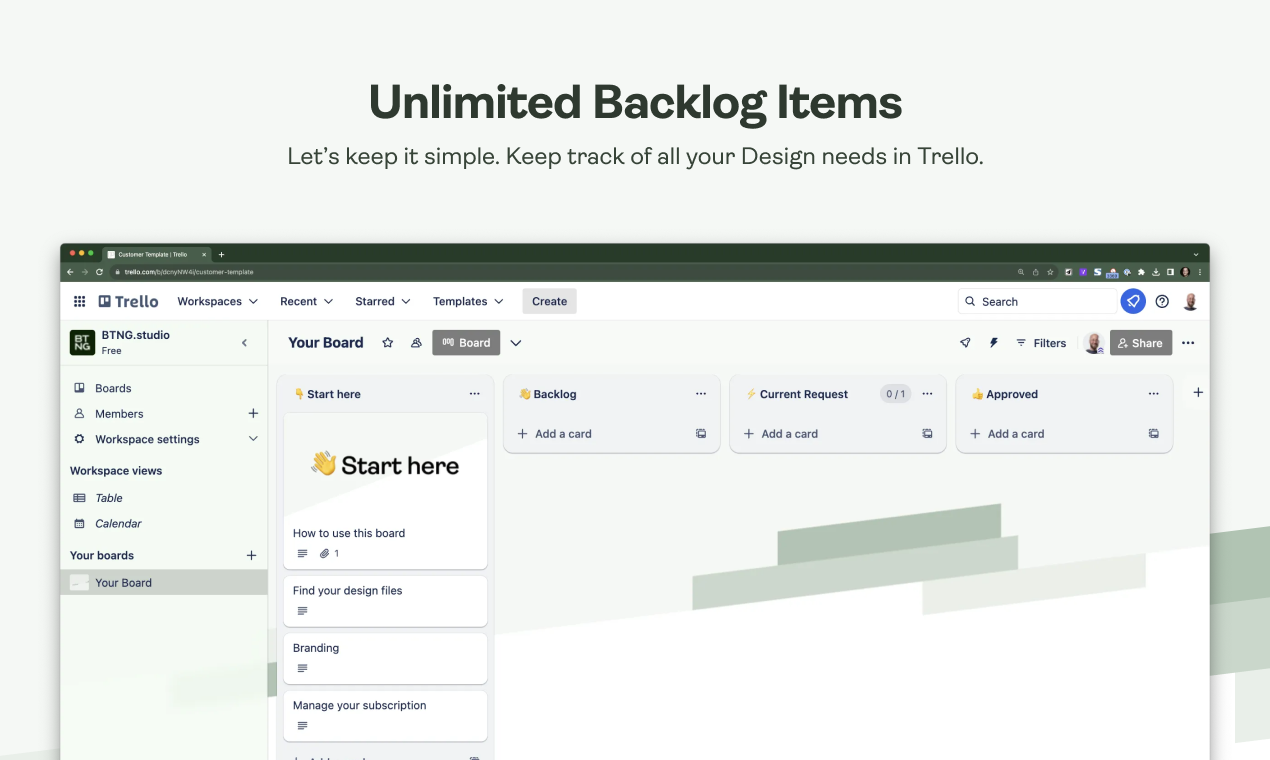
Task: Open Manage your subscription card
Action: [385, 716]
